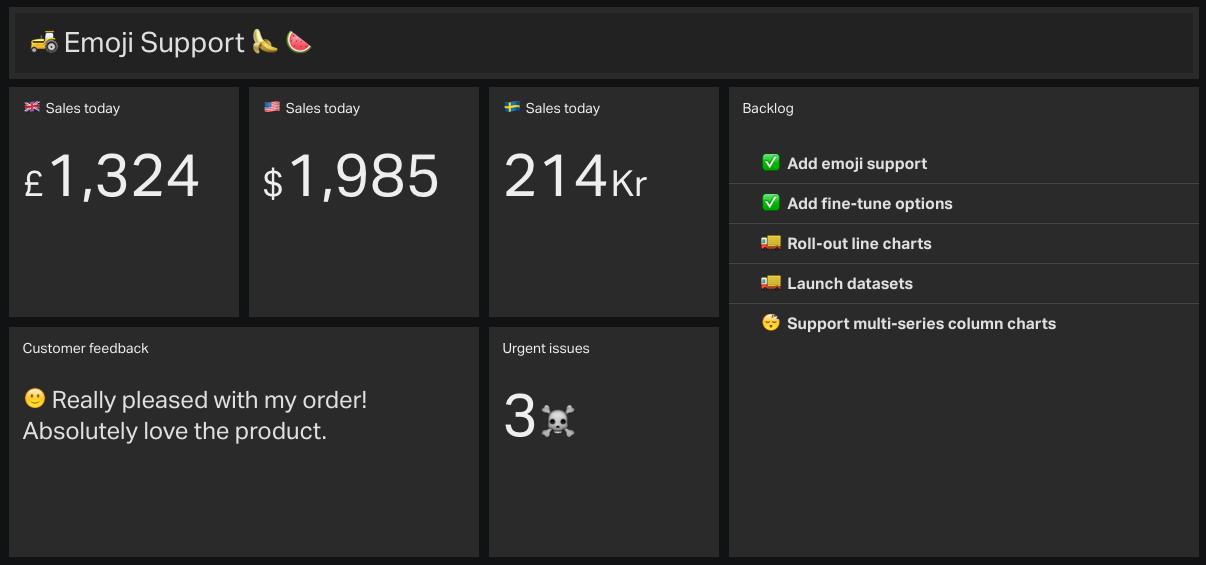Click the skull and crossbones emoji
Image resolution: width=1206 pixels, height=565 pixels.
coord(558,421)
